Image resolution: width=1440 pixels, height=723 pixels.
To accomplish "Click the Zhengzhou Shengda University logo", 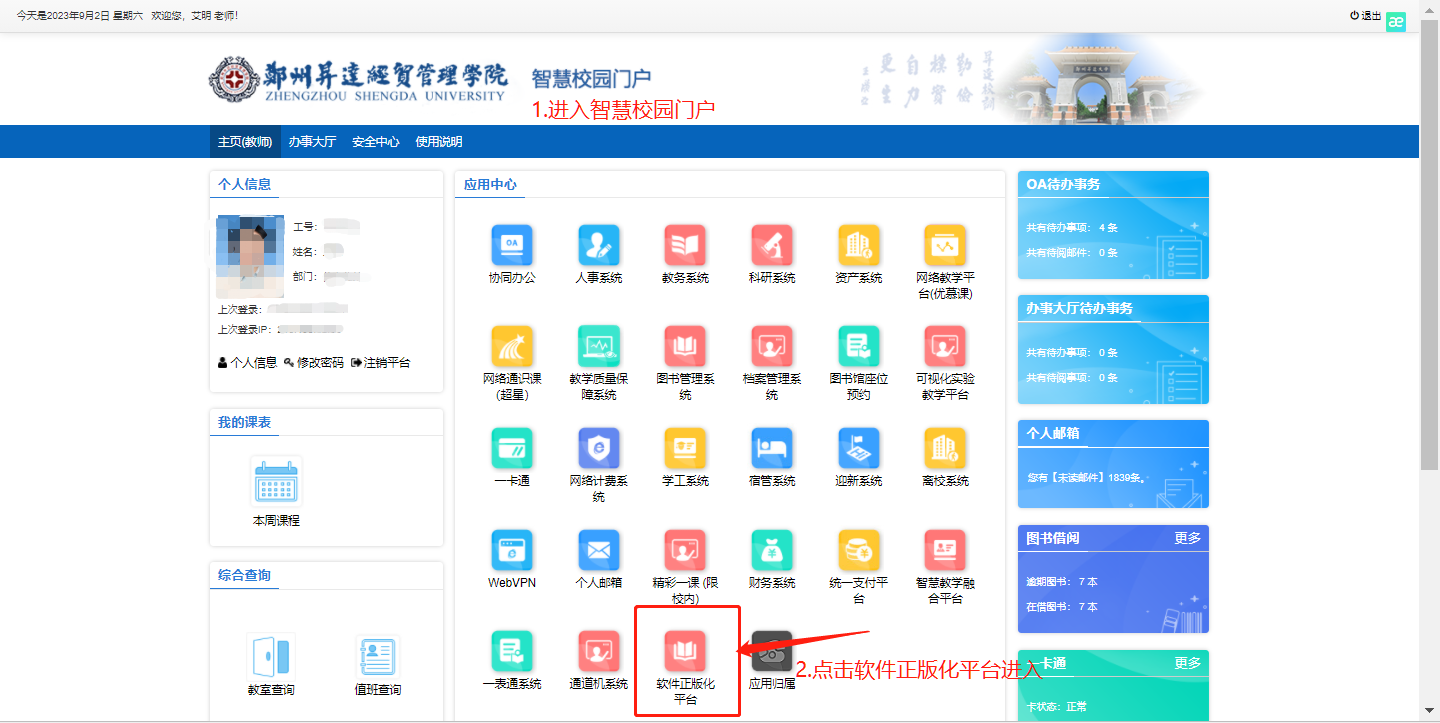I will pos(358,79).
